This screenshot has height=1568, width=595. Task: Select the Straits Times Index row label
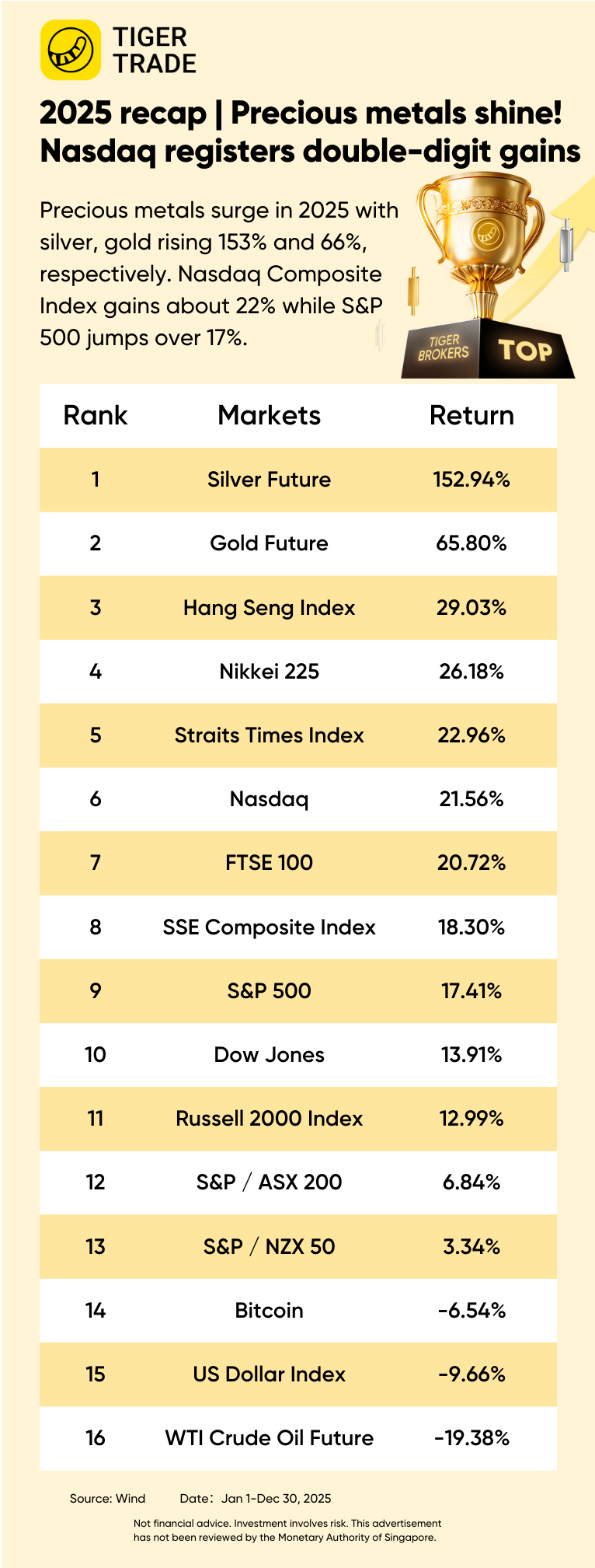point(269,735)
